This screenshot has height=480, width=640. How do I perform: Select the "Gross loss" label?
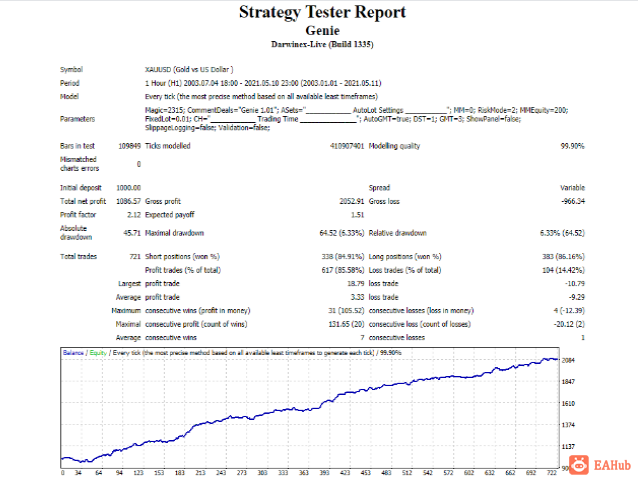coord(384,202)
